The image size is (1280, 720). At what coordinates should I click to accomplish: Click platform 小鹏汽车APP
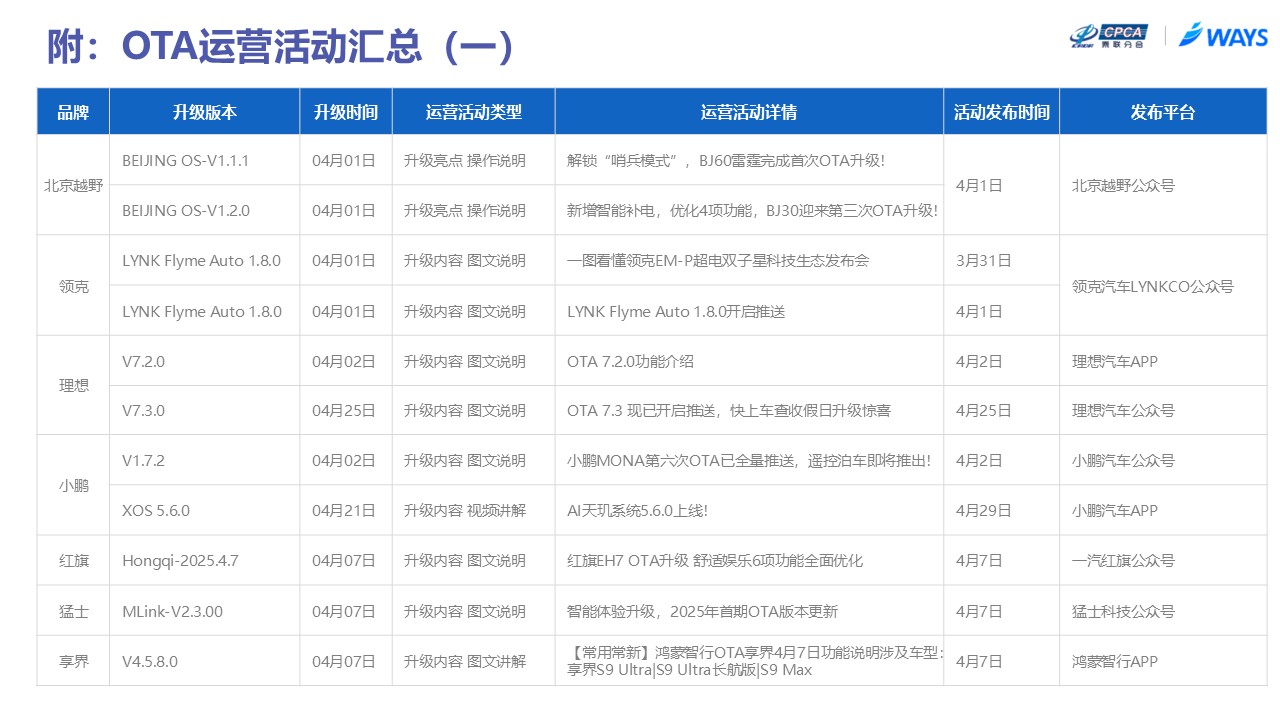[1115, 510]
